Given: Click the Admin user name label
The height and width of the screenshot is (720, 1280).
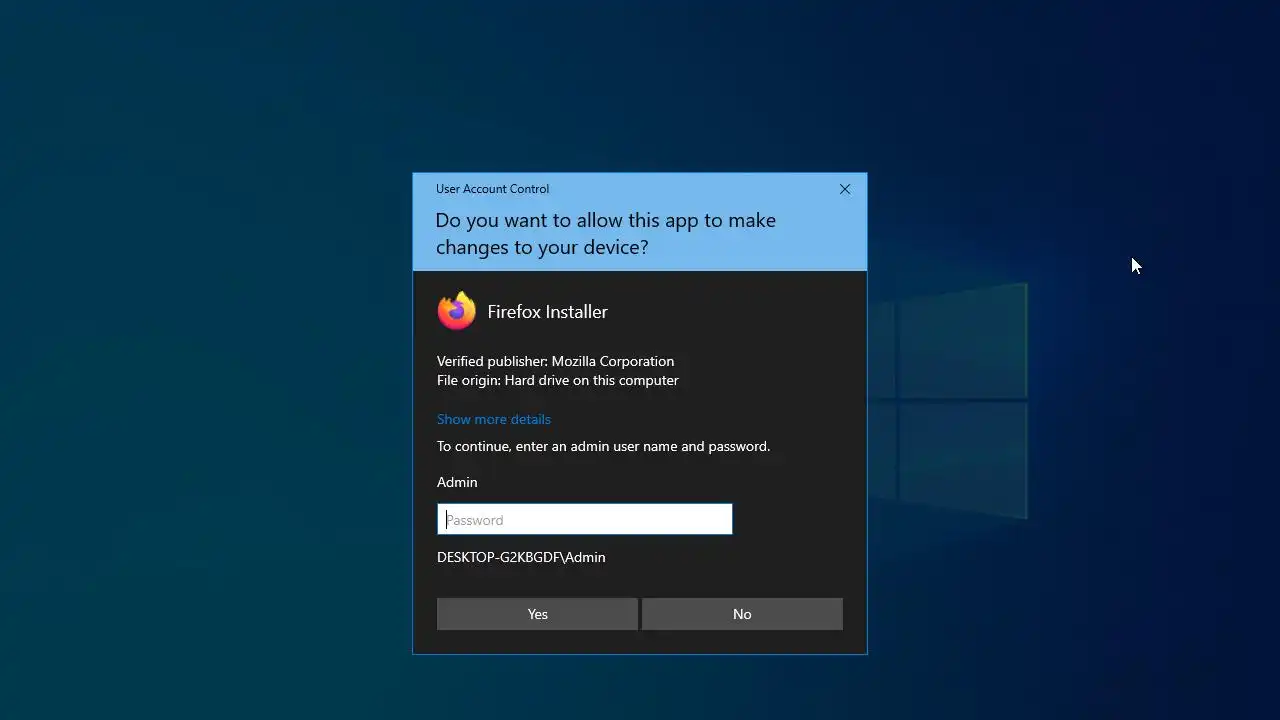Looking at the screenshot, I should 457,482.
